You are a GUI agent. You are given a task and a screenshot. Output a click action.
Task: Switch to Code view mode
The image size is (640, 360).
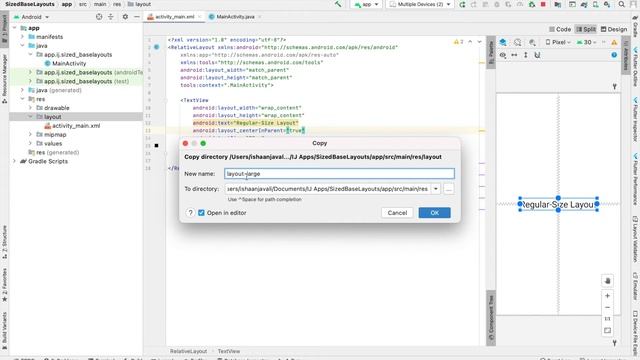click(x=560, y=29)
